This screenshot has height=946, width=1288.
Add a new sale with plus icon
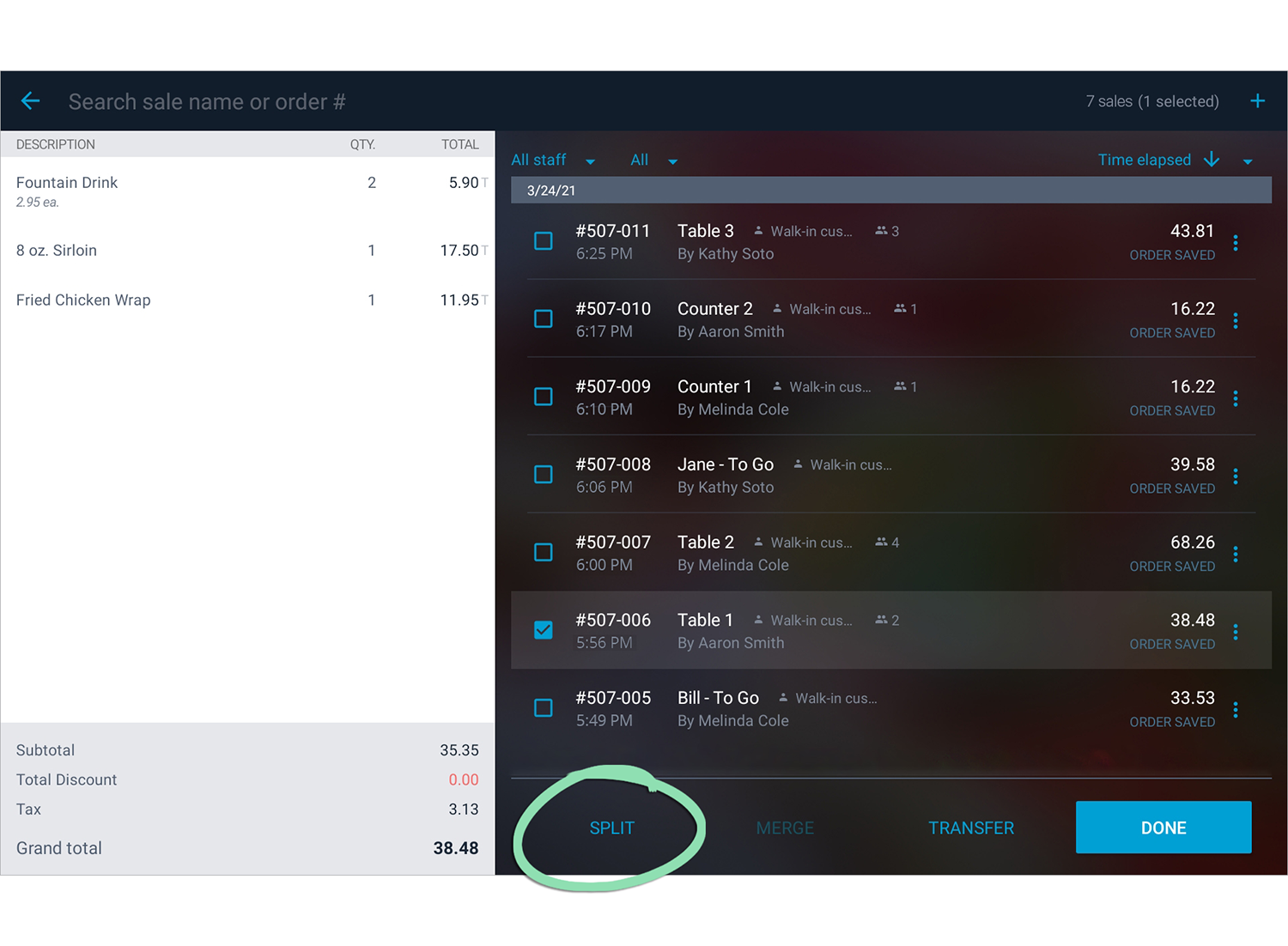1257,101
